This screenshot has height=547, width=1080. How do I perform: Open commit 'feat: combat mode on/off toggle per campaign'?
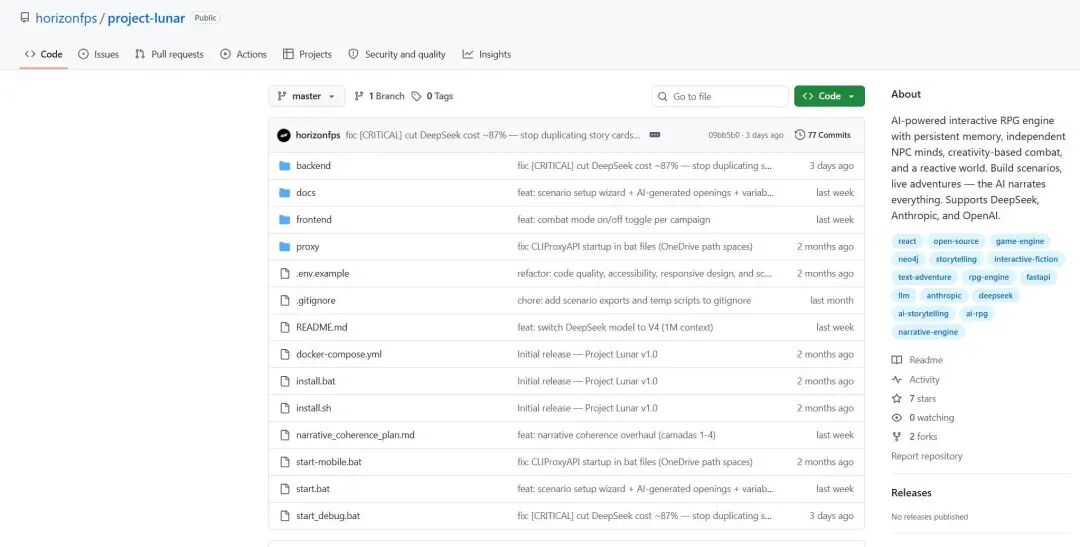pyautogui.click(x=614, y=220)
